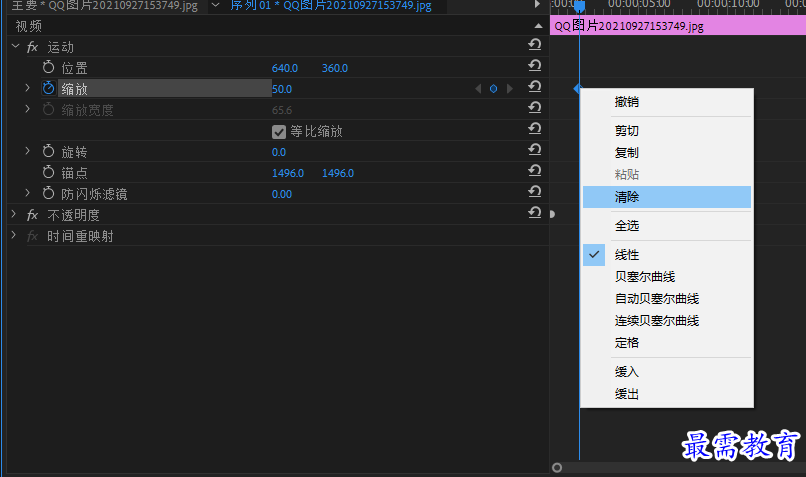Edit the 防闪烁滤镜 value 0.00
The height and width of the screenshot is (477, 806).
tap(282, 194)
